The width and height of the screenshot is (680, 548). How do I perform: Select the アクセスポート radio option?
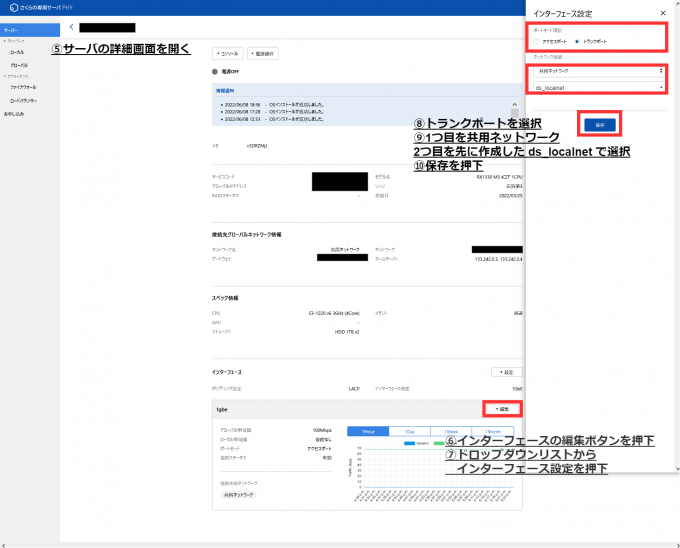550,42
